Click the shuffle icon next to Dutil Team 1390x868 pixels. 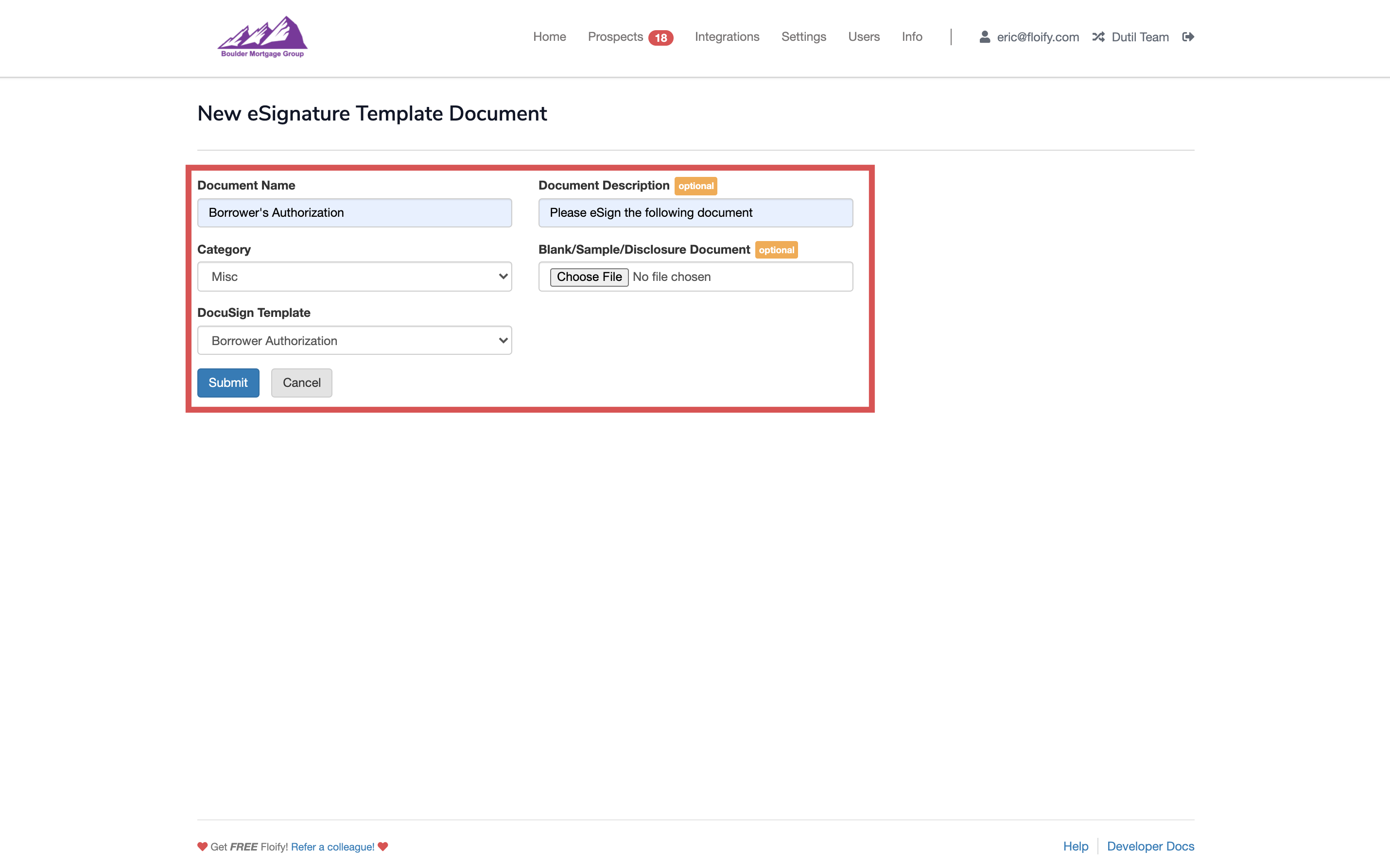(x=1098, y=37)
